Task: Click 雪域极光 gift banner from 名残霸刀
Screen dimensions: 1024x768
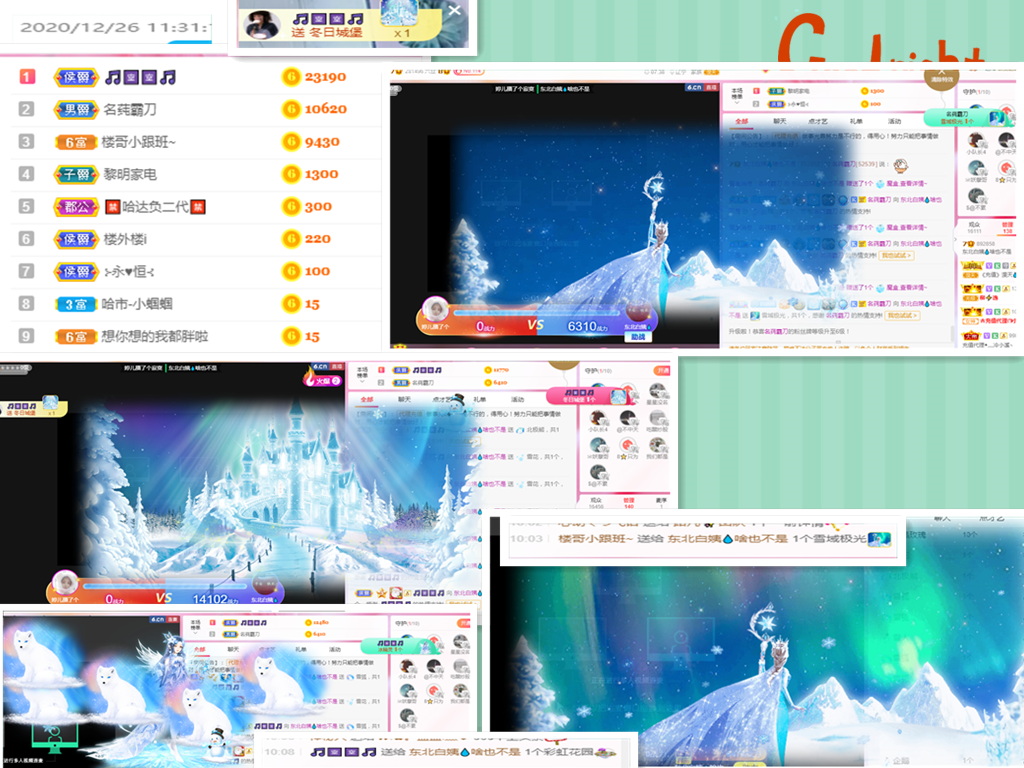Action: coord(968,118)
